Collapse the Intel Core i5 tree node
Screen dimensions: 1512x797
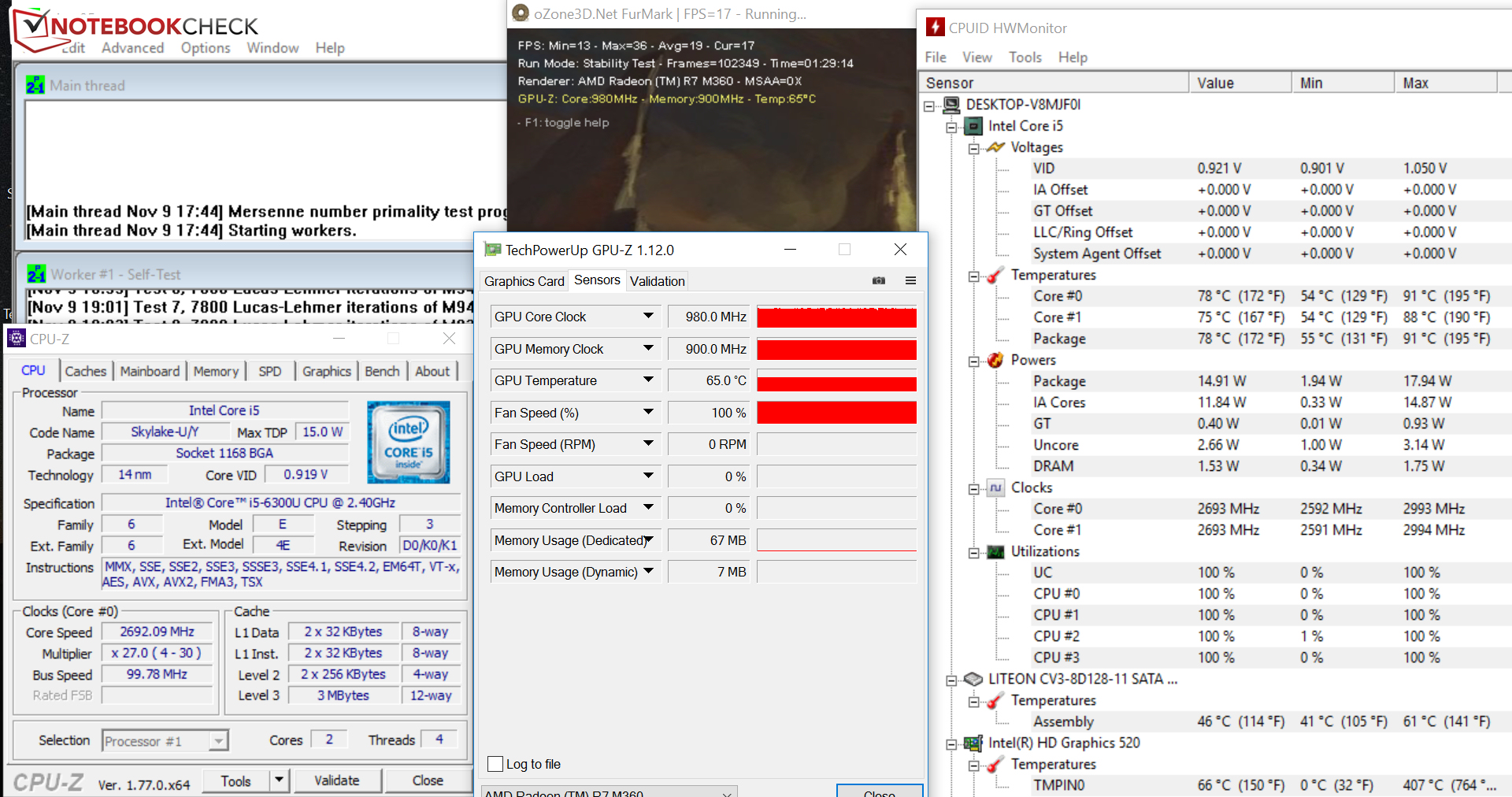[x=952, y=127]
